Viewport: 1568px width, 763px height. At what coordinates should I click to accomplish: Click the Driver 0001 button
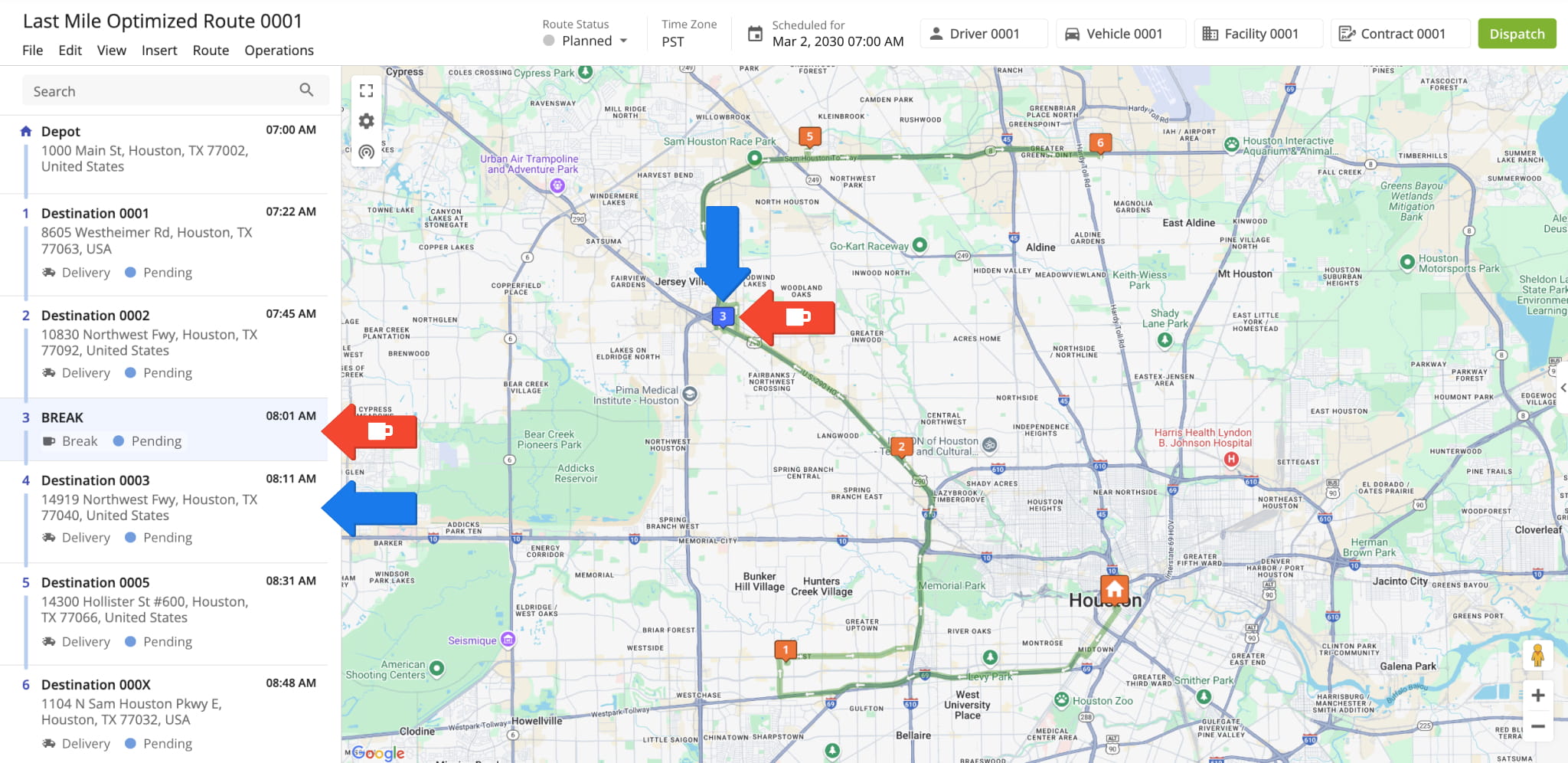pos(983,34)
